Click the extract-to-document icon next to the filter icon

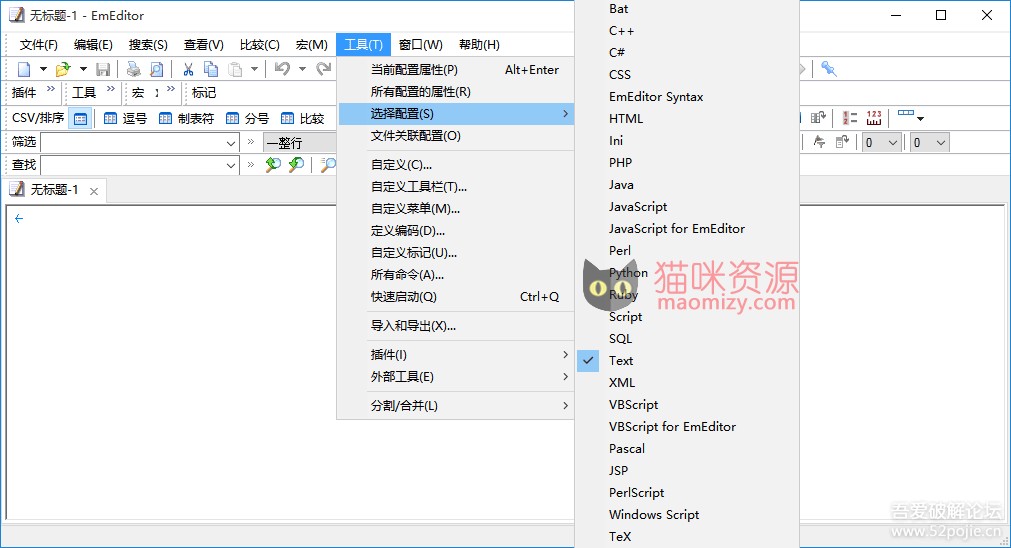(x=842, y=142)
